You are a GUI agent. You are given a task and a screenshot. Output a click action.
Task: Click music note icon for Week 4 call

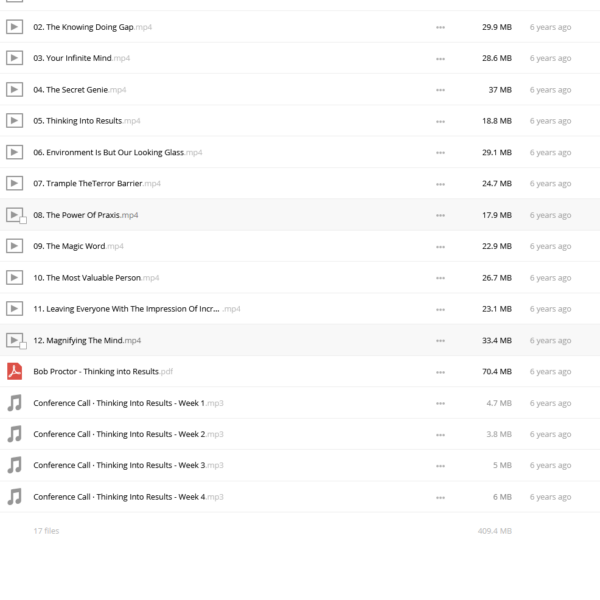15,497
